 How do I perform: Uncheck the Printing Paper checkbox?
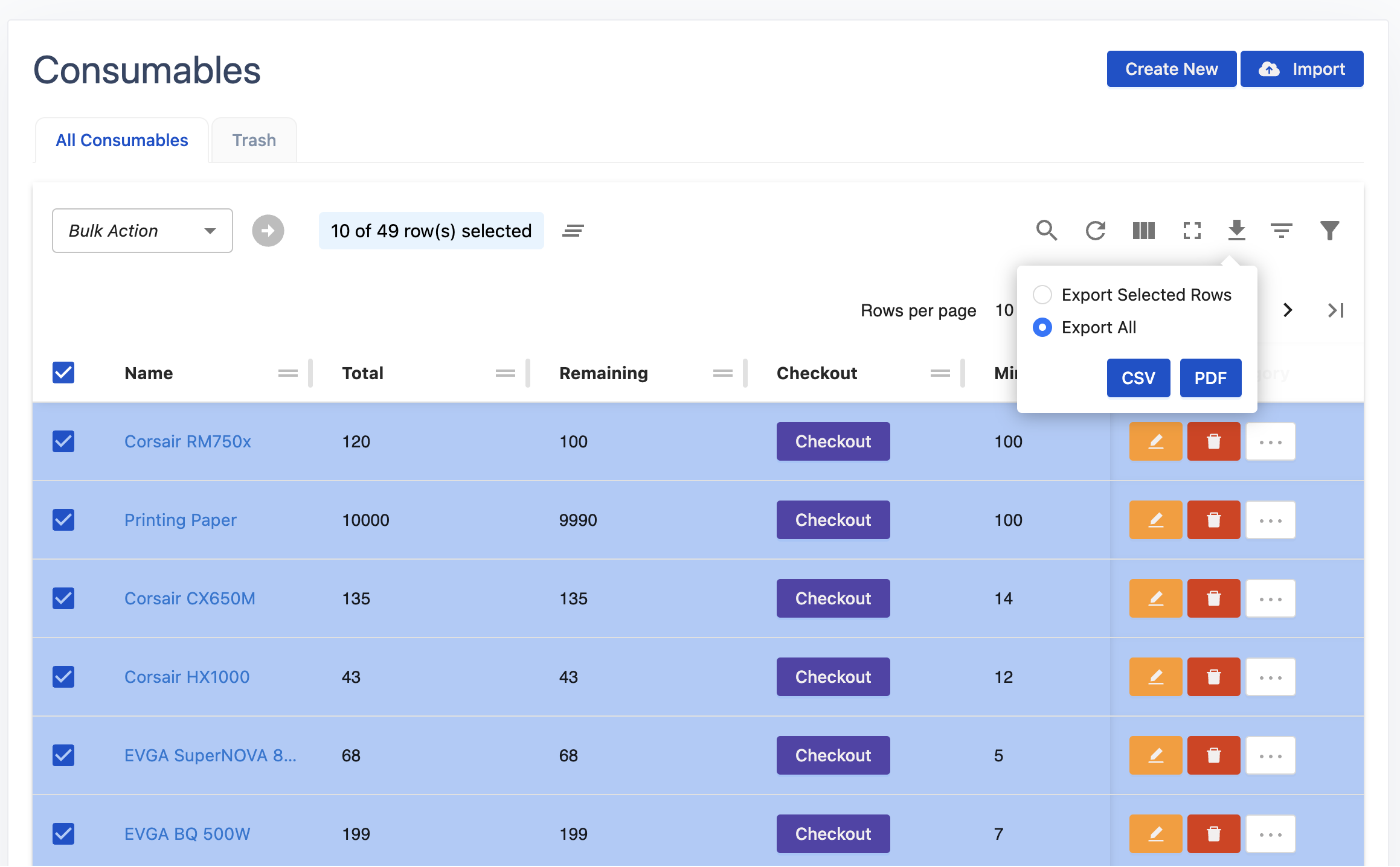(x=63, y=520)
